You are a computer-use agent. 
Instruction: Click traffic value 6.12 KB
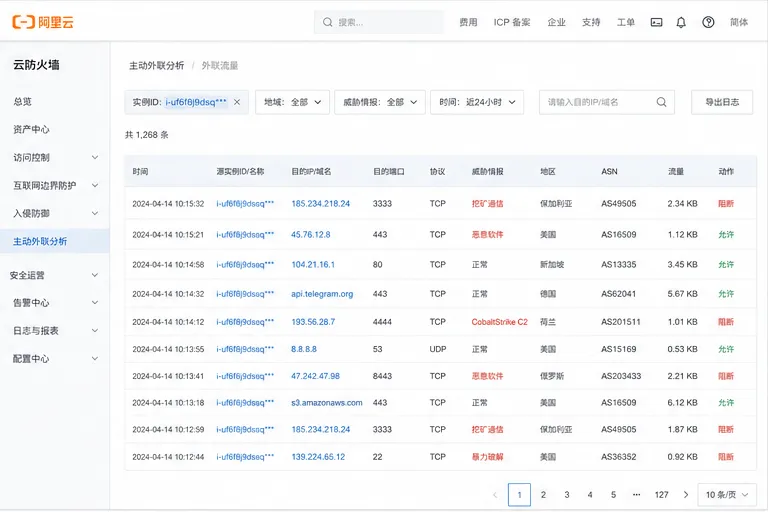tap(682, 403)
